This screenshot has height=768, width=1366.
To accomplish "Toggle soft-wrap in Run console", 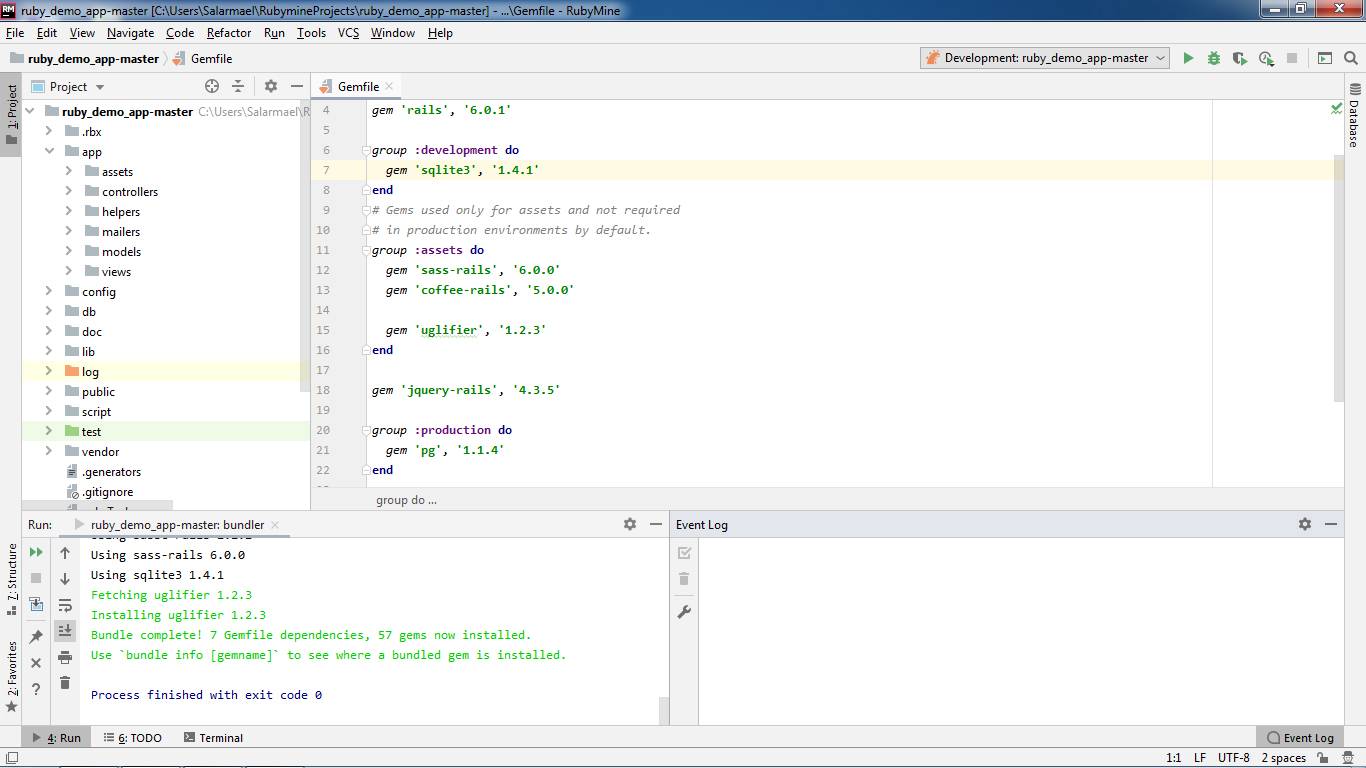I will (65, 605).
